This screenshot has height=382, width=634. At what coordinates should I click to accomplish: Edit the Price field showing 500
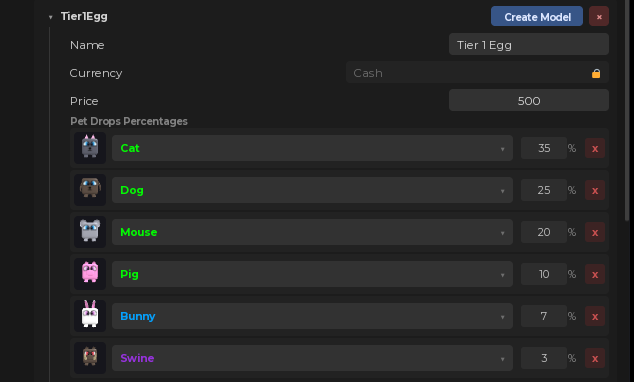[528, 100]
